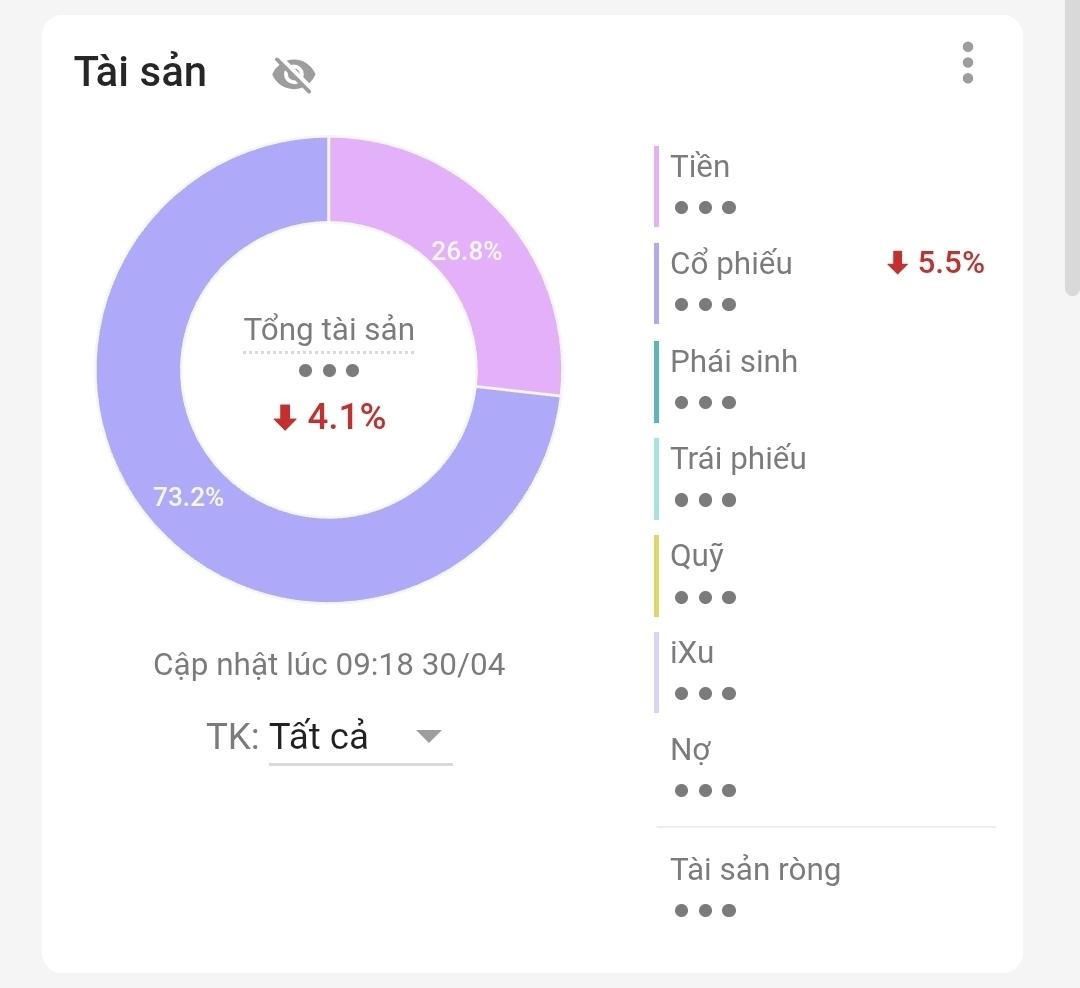This screenshot has width=1080, height=988.
Task: Click the Trái phiếu legend color bar
Action: pos(656,477)
